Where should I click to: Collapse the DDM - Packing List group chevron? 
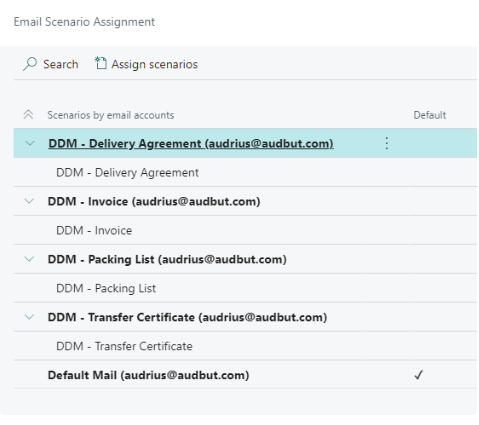click(29, 259)
